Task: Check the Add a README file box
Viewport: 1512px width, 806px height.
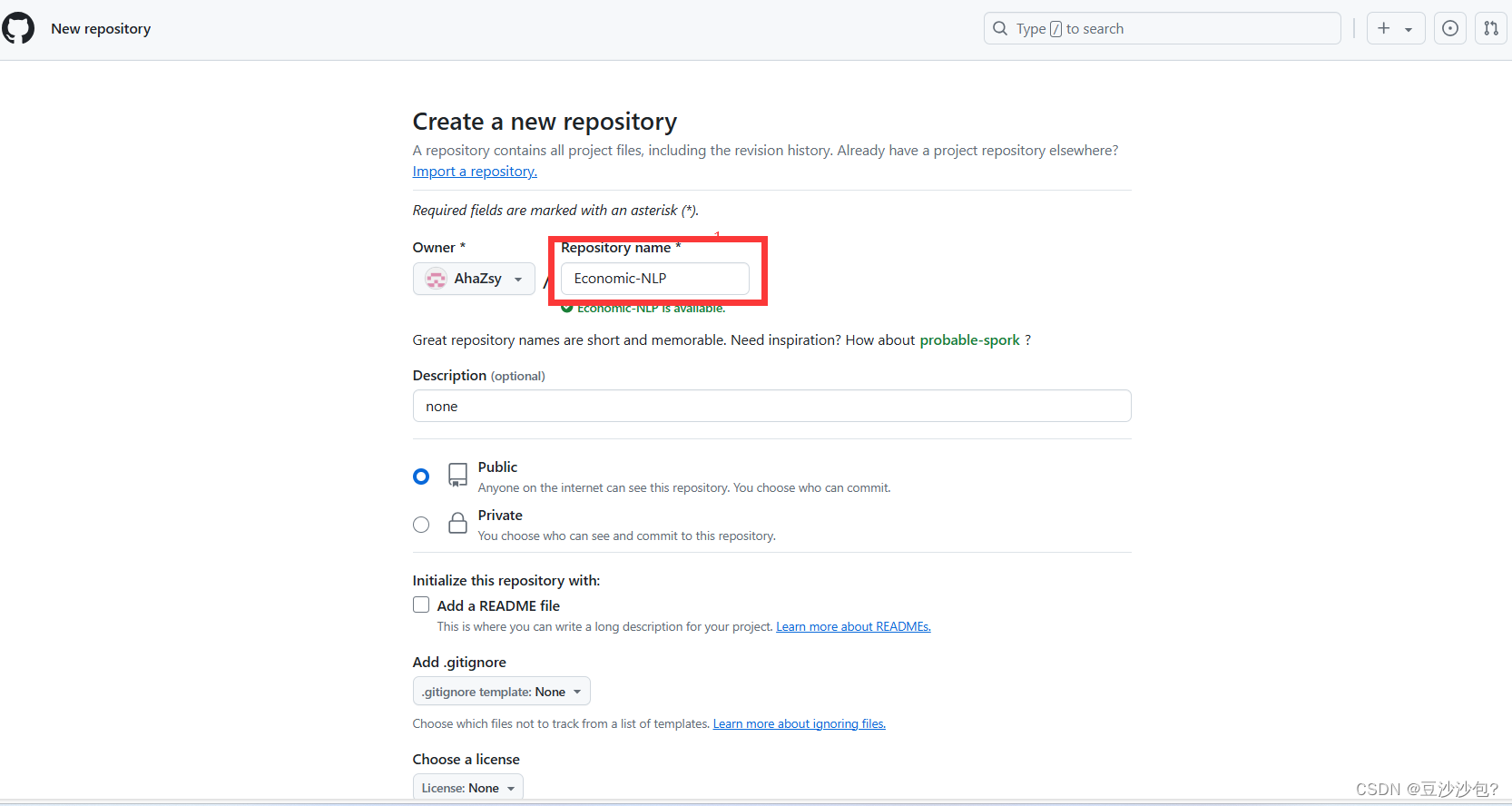Action: pyautogui.click(x=421, y=604)
